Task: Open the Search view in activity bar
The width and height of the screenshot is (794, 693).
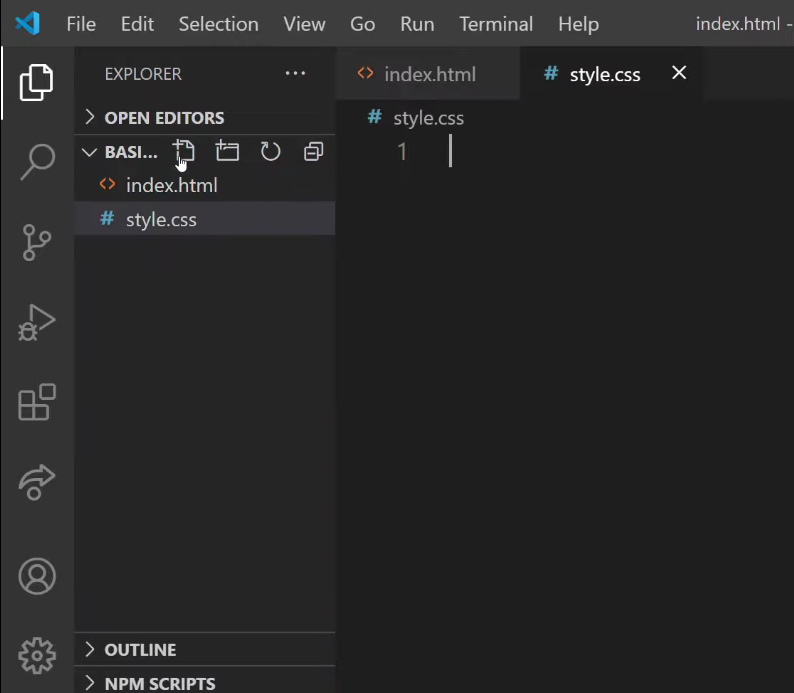Action: pos(37,160)
